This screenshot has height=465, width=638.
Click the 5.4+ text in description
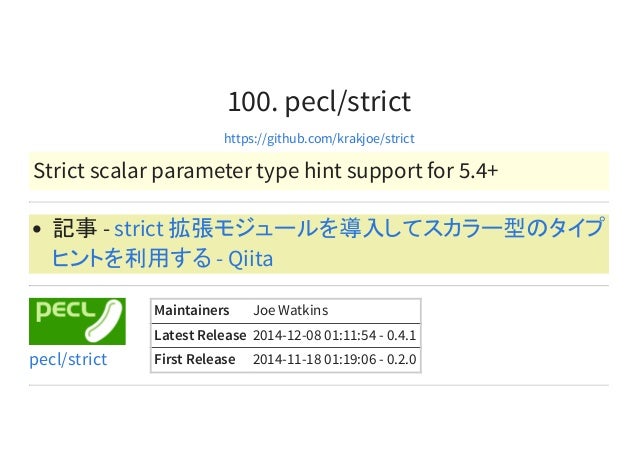click(478, 170)
